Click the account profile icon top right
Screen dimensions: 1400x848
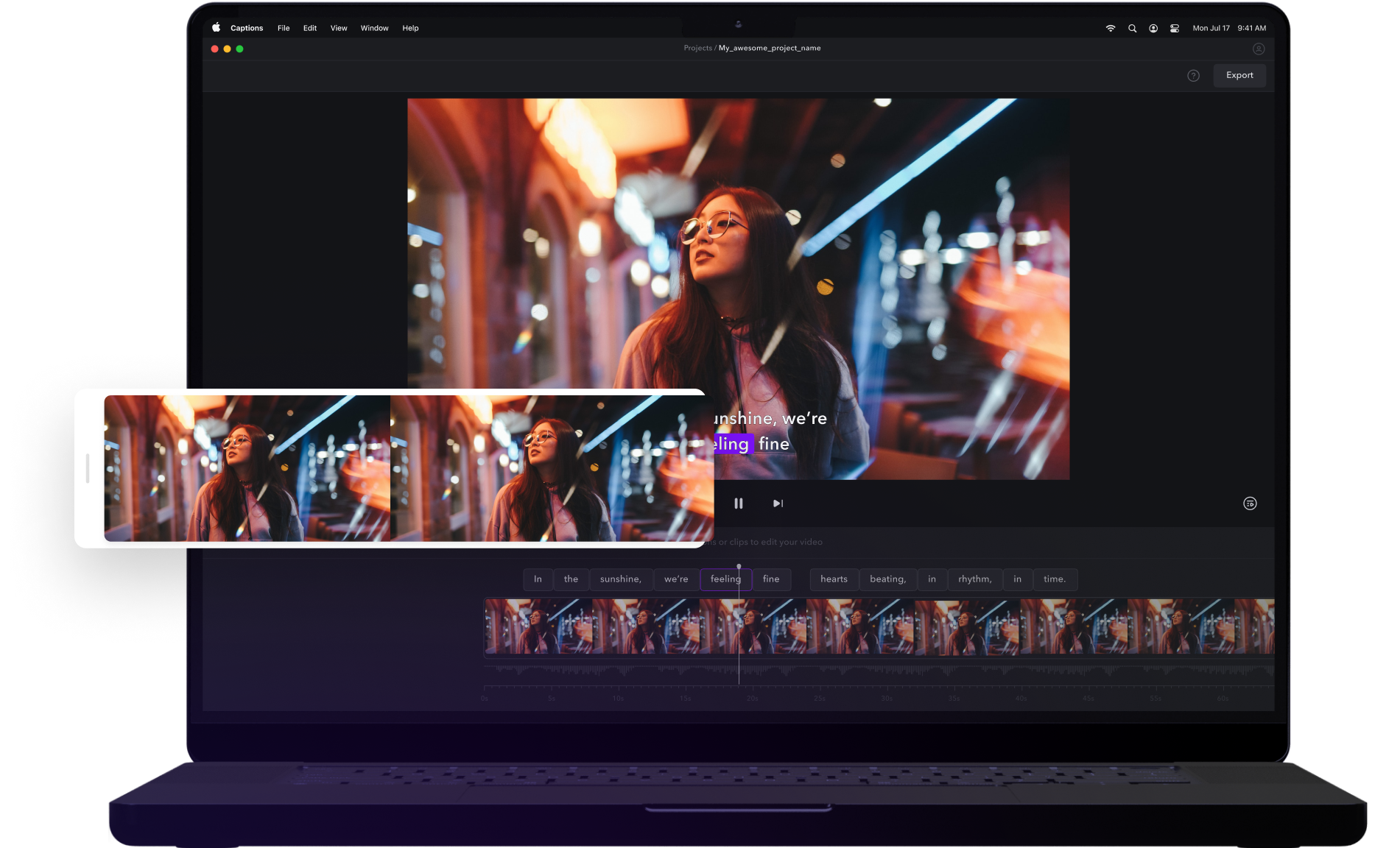[1259, 48]
